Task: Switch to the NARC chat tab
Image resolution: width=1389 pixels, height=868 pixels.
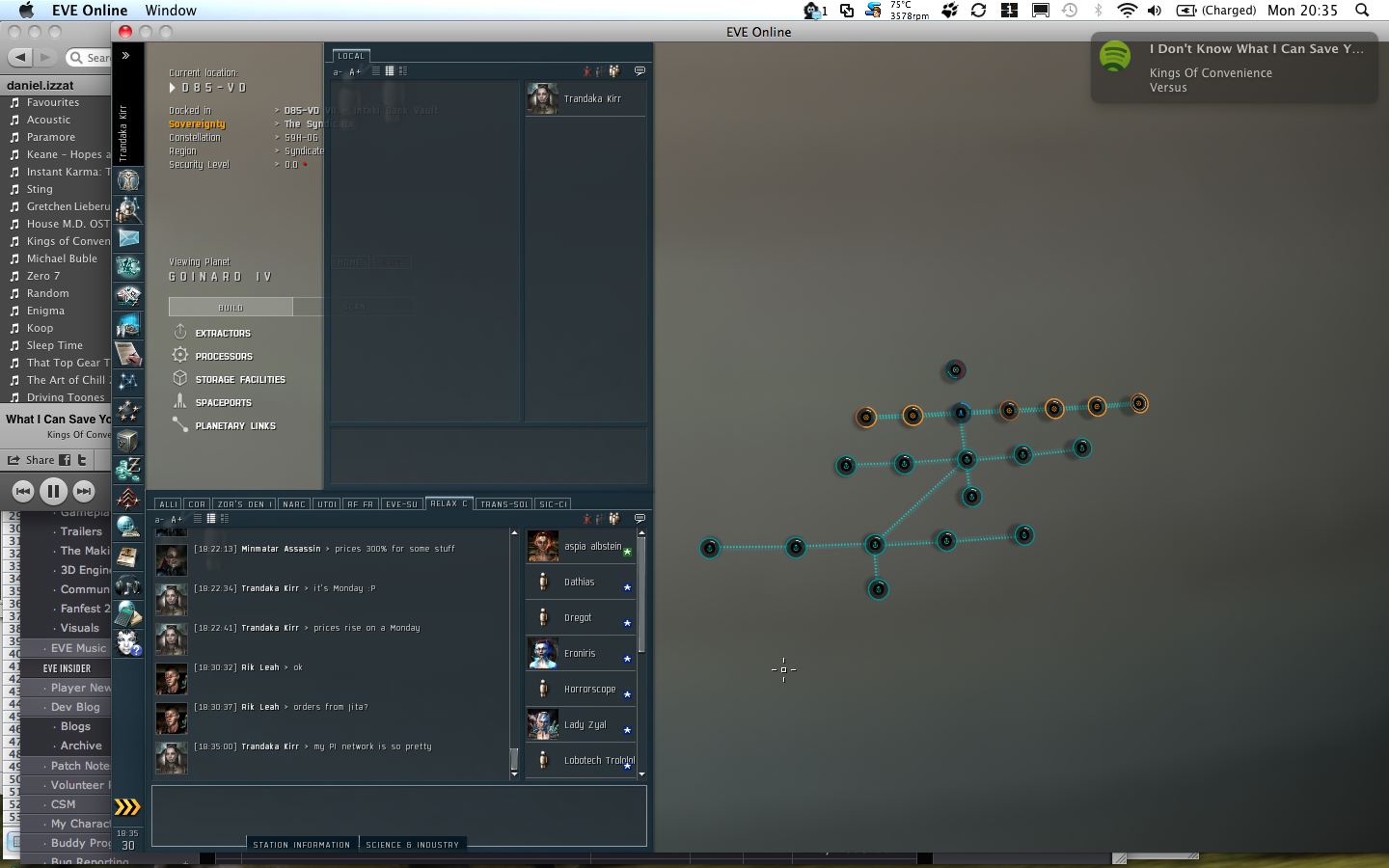Action: pyautogui.click(x=294, y=503)
